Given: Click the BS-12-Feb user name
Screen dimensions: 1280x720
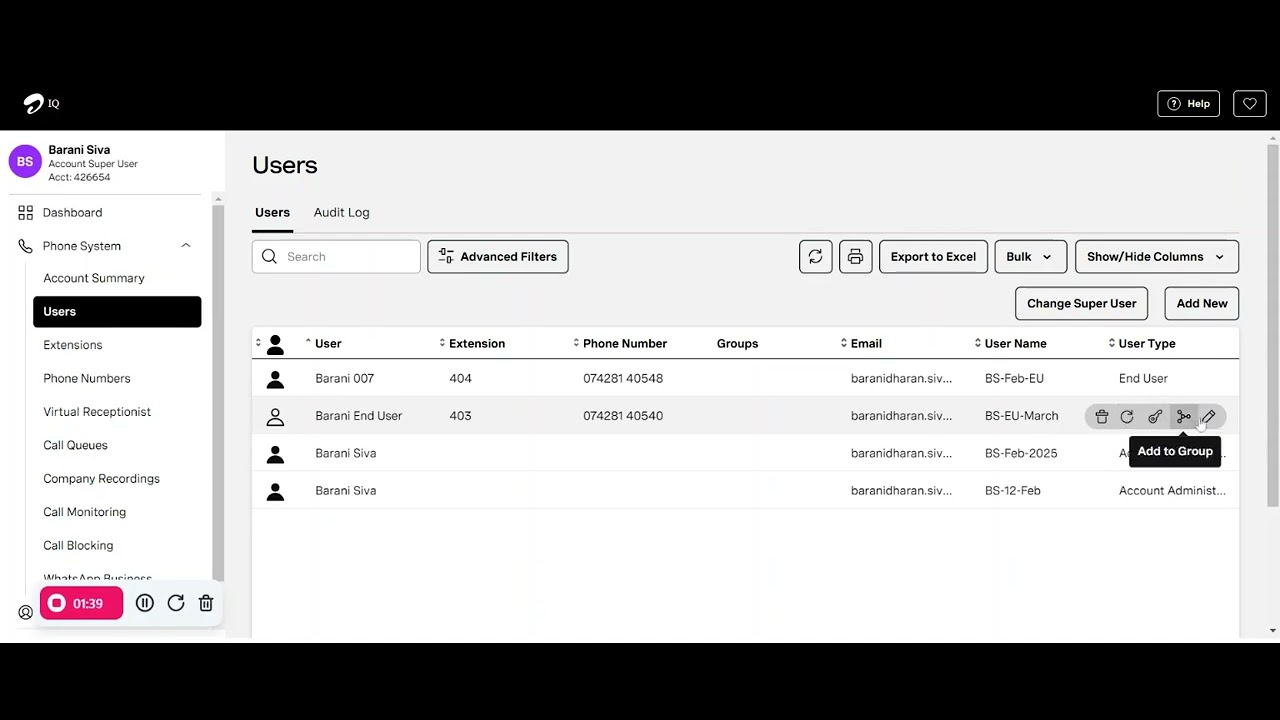Looking at the screenshot, I should 1012,491.
